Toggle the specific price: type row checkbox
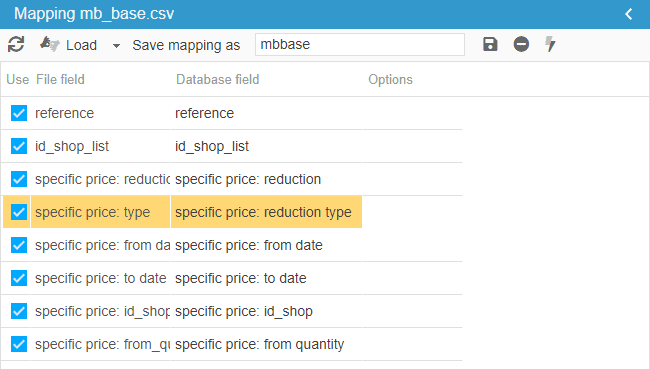The width and height of the screenshot is (650, 369). click(x=19, y=212)
